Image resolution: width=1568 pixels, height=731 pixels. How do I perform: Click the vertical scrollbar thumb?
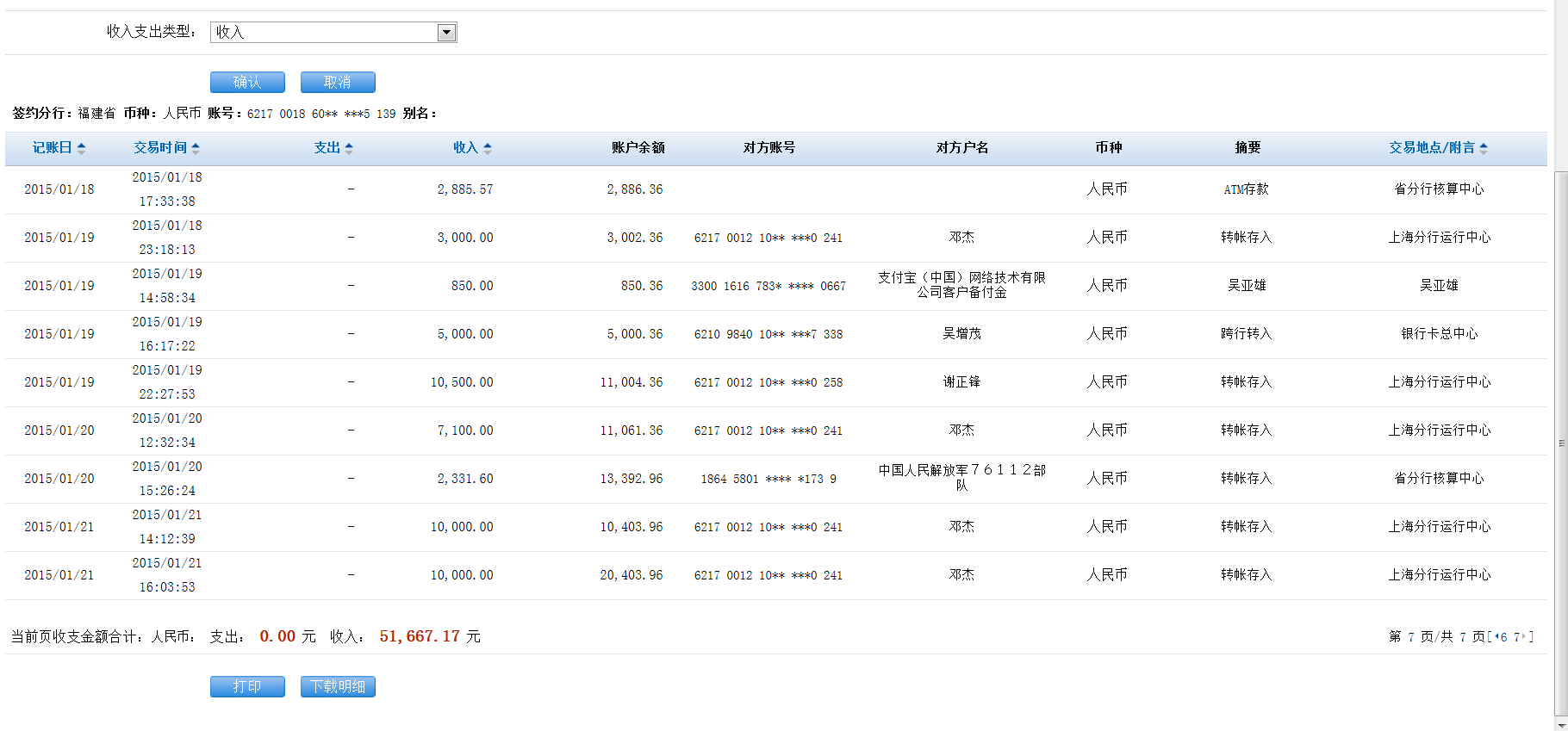coord(1561,443)
